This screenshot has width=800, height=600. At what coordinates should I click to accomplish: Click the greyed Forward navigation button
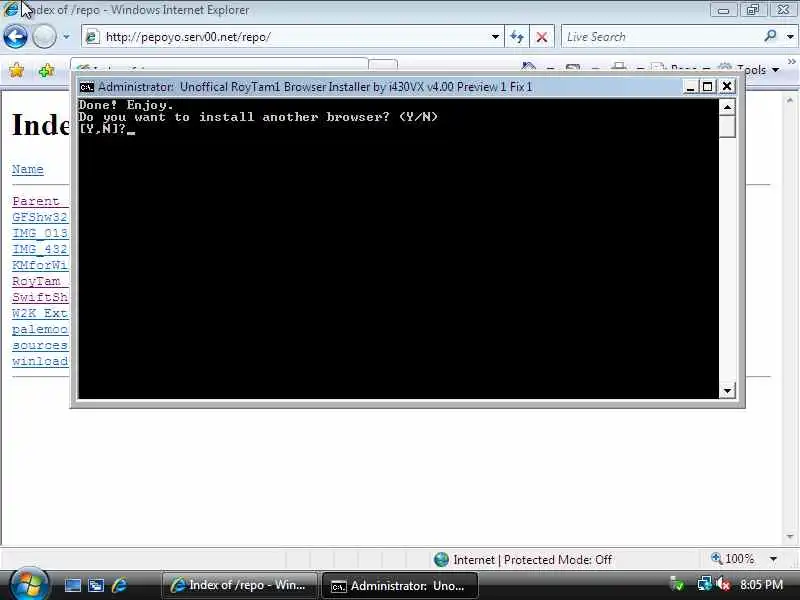click(x=45, y=37)
